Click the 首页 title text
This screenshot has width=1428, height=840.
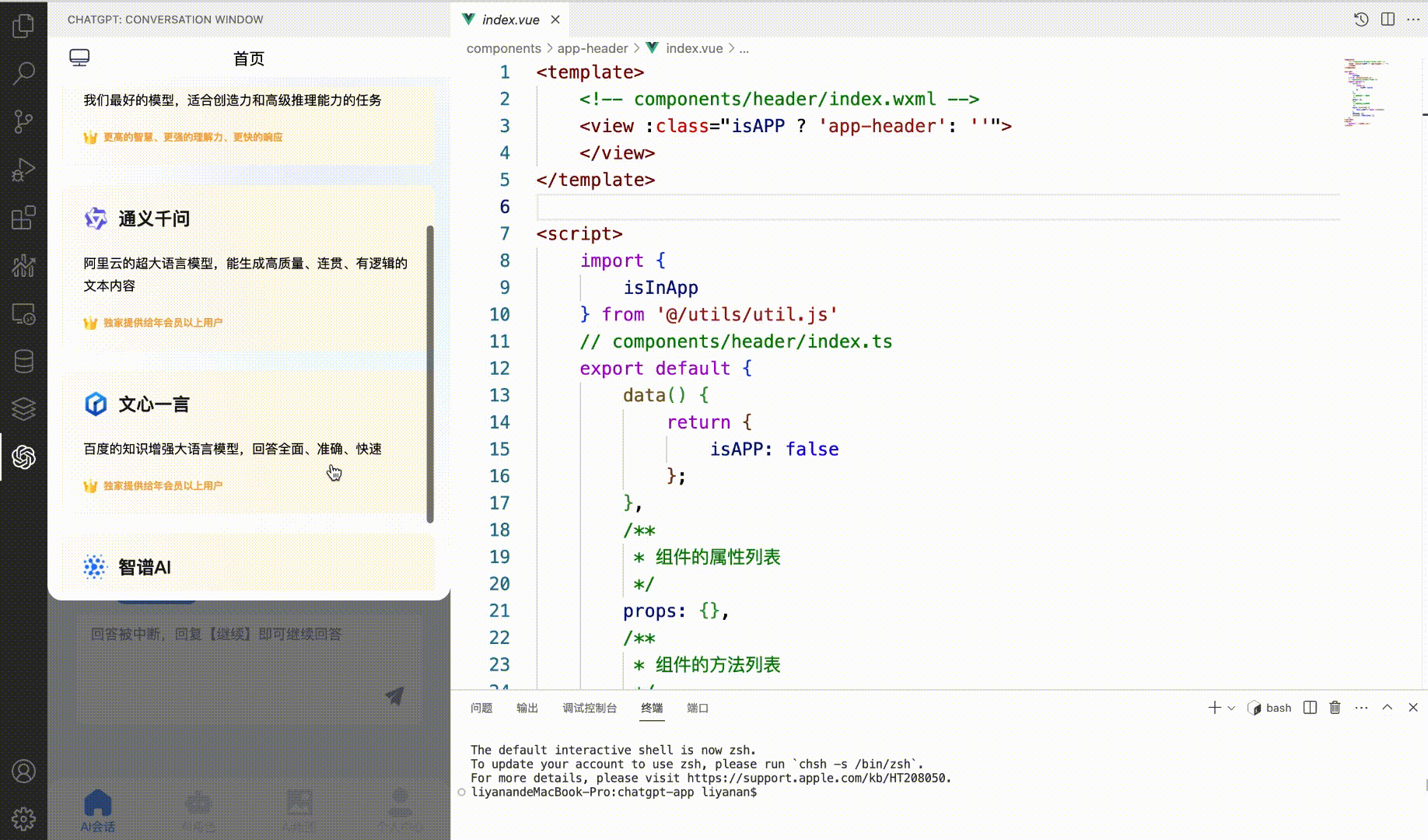pyautogui.click(x=249, y=58)
